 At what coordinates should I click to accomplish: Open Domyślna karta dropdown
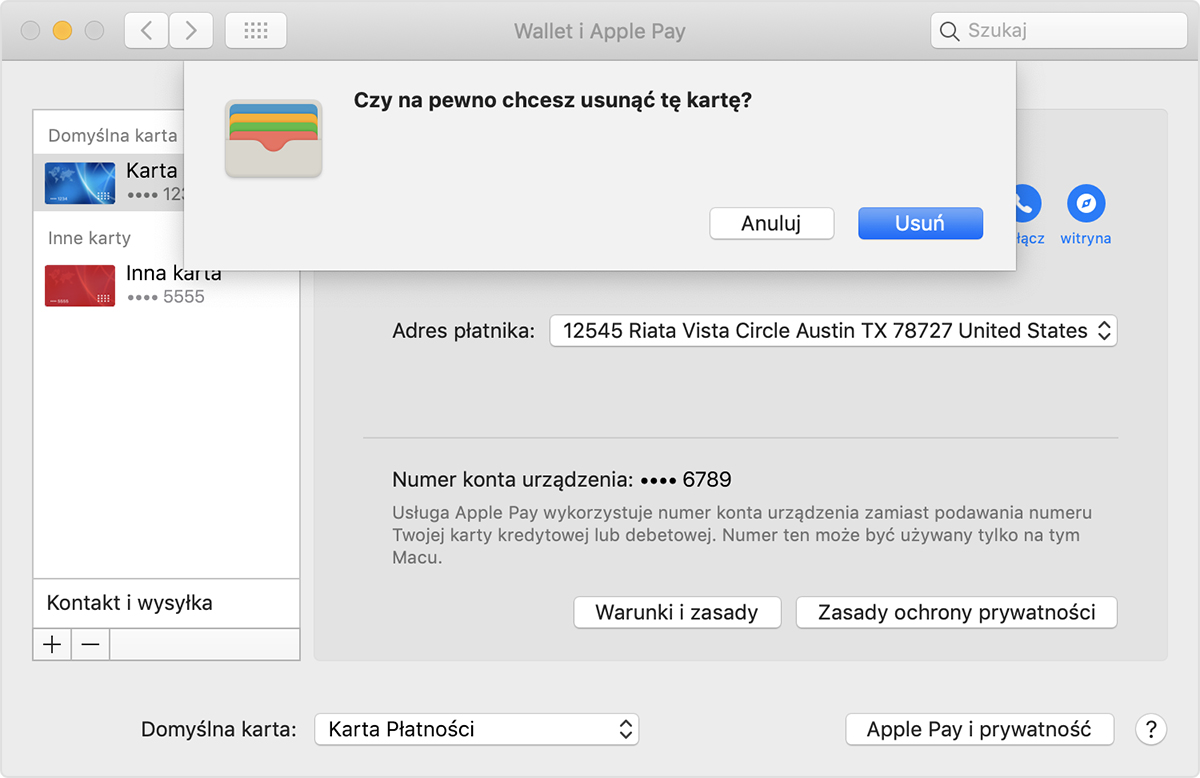pos(476,729)
